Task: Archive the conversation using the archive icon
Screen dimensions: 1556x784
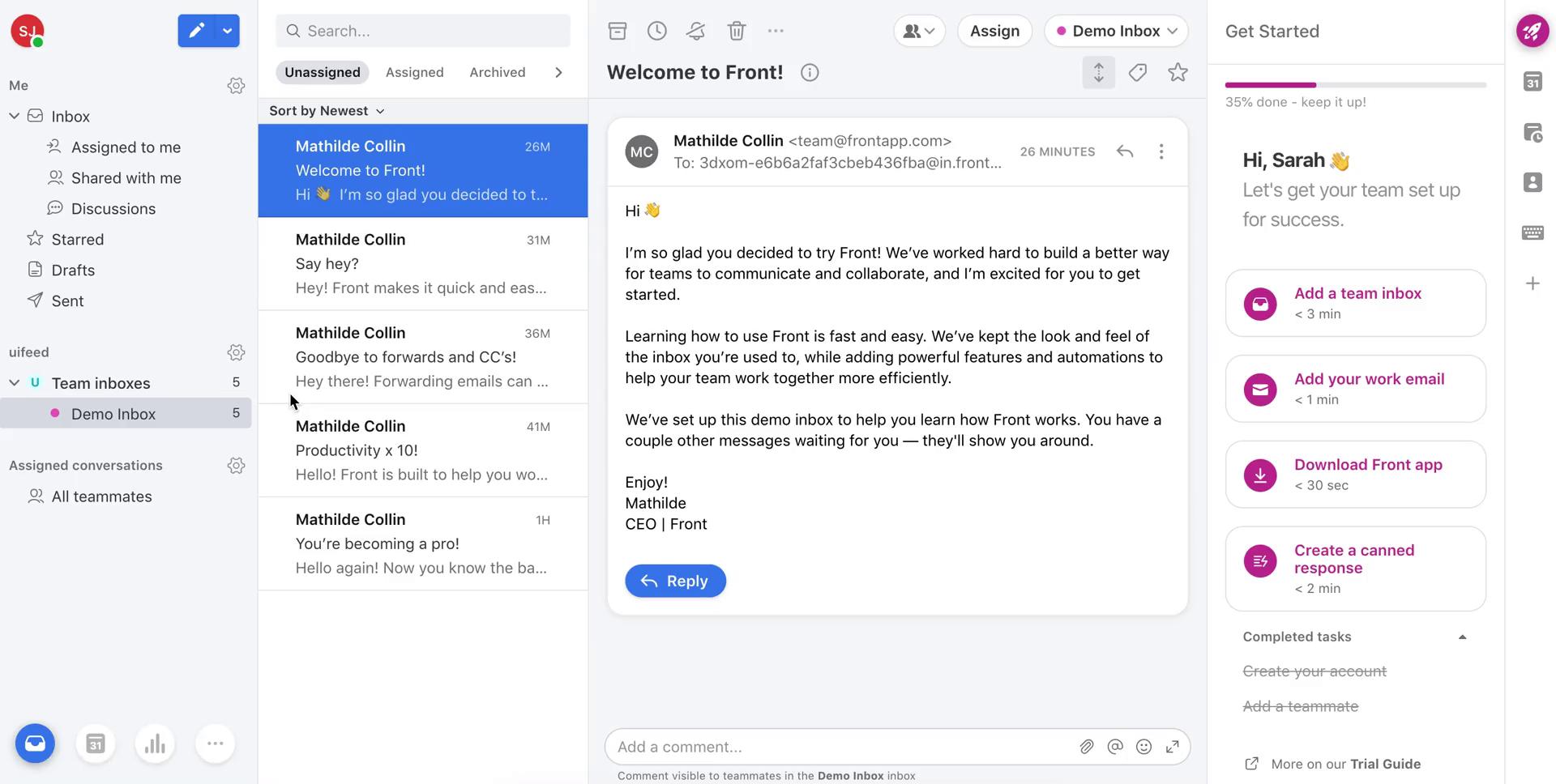Action: point(618,31)
